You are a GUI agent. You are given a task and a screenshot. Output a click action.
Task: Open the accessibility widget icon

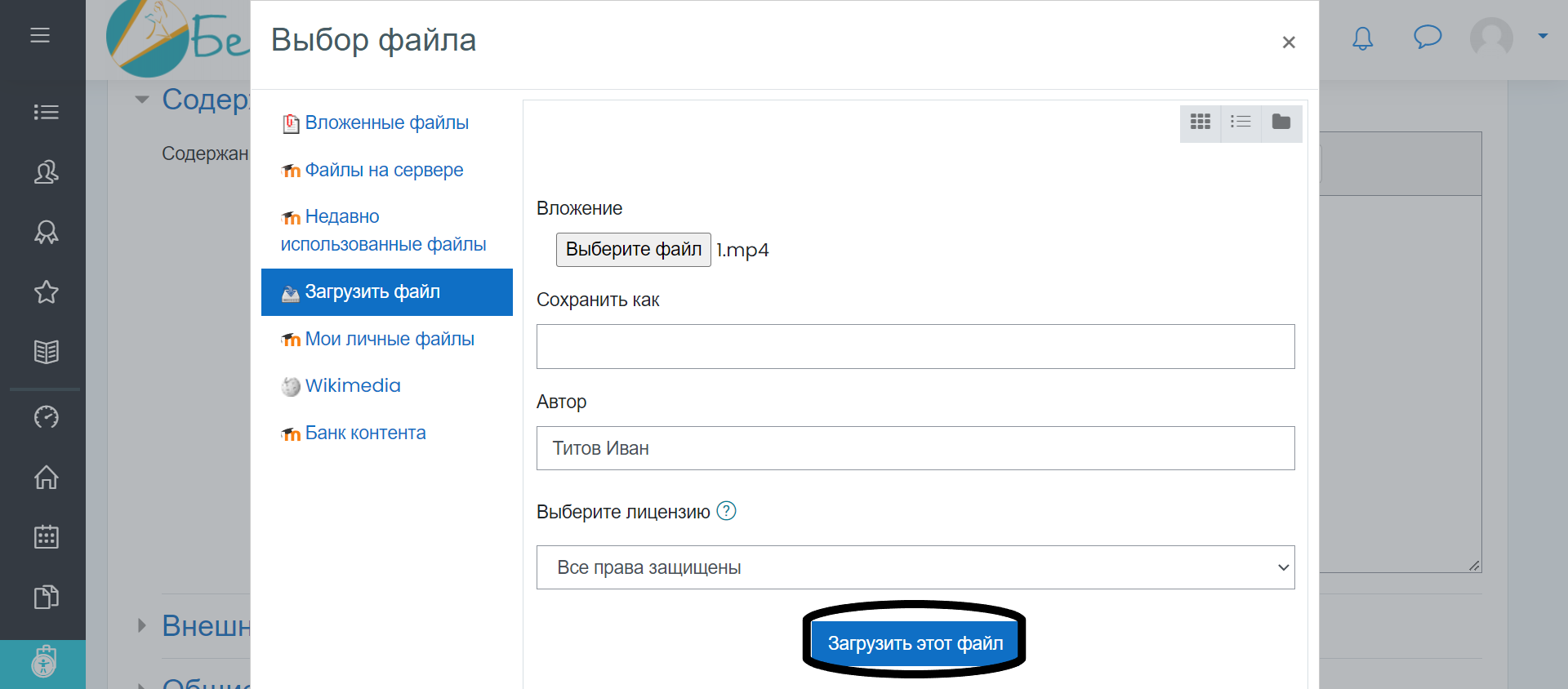click(x=43, y=663)
